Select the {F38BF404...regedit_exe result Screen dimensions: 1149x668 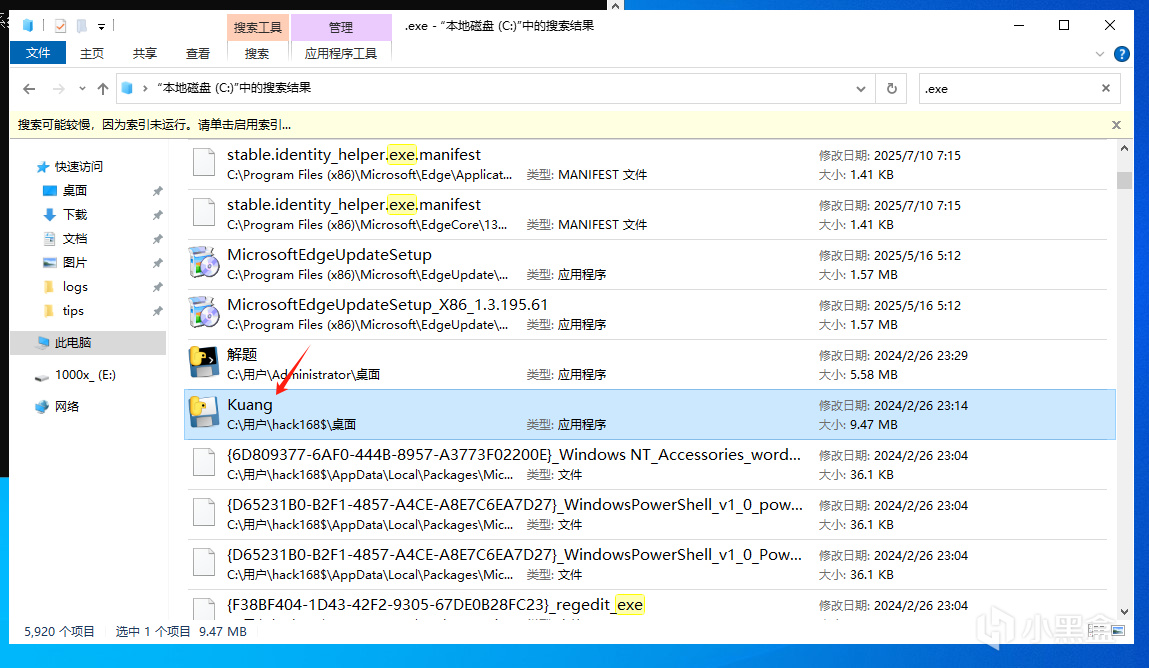point(647,605)
